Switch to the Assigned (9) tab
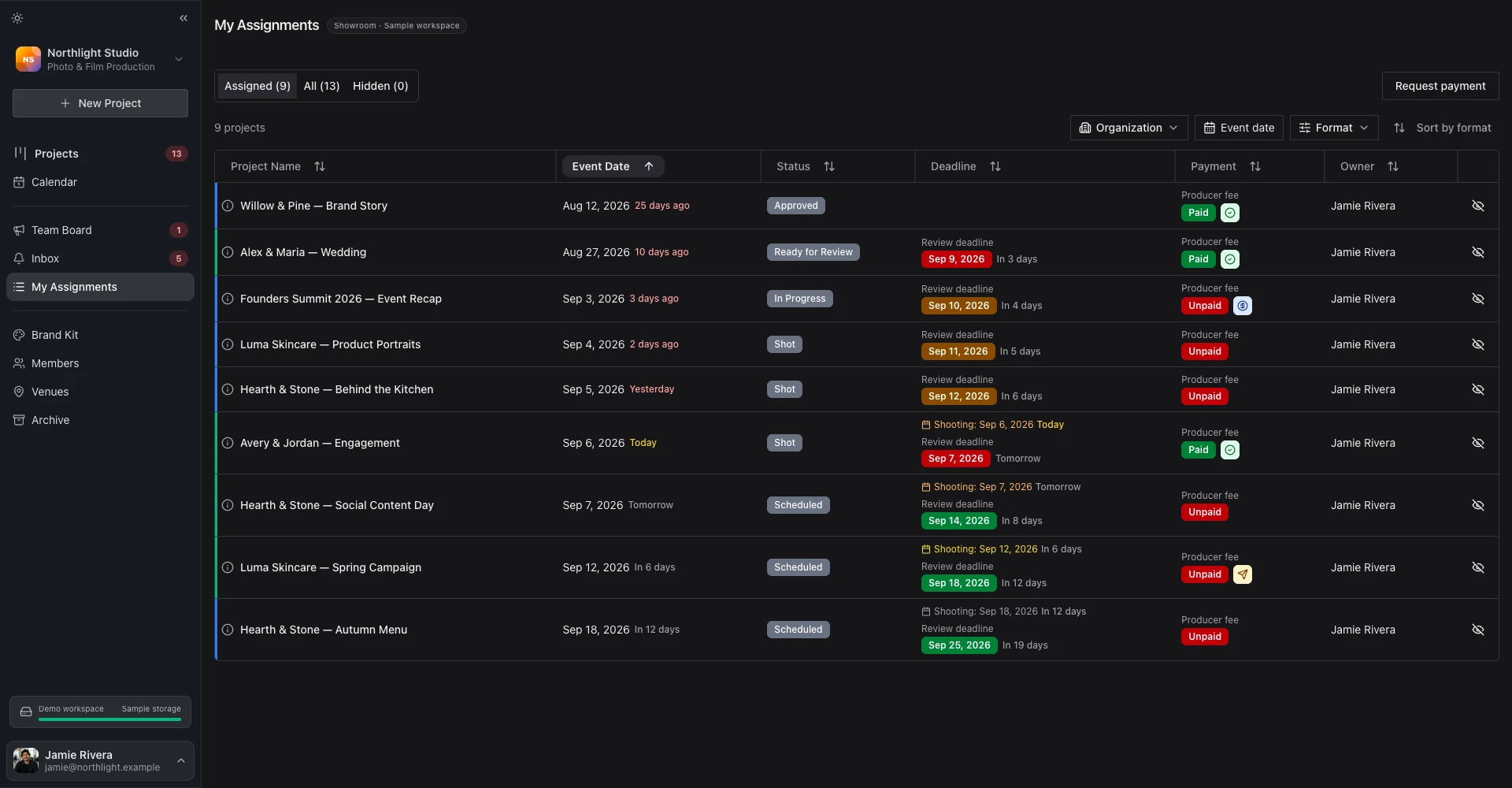This screenshot has height=788, width=1512. [258, 86]
